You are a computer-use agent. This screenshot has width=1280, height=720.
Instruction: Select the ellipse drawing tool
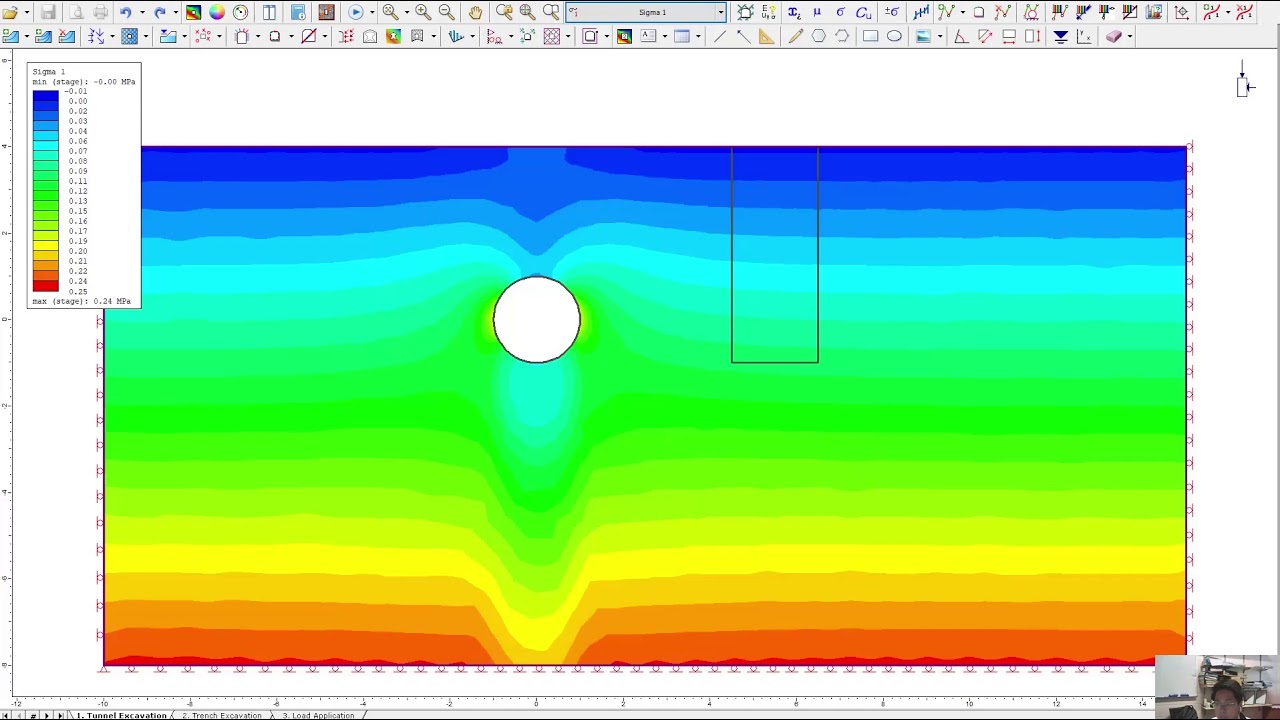(x=894, y=36)
